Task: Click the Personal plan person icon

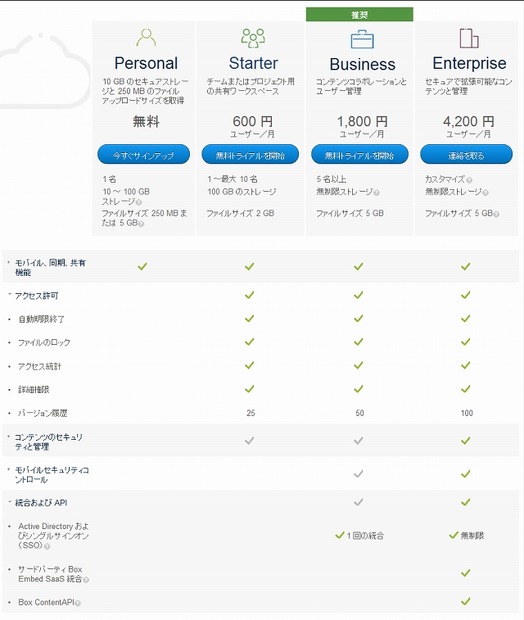Action: click(x=146, y=38)
